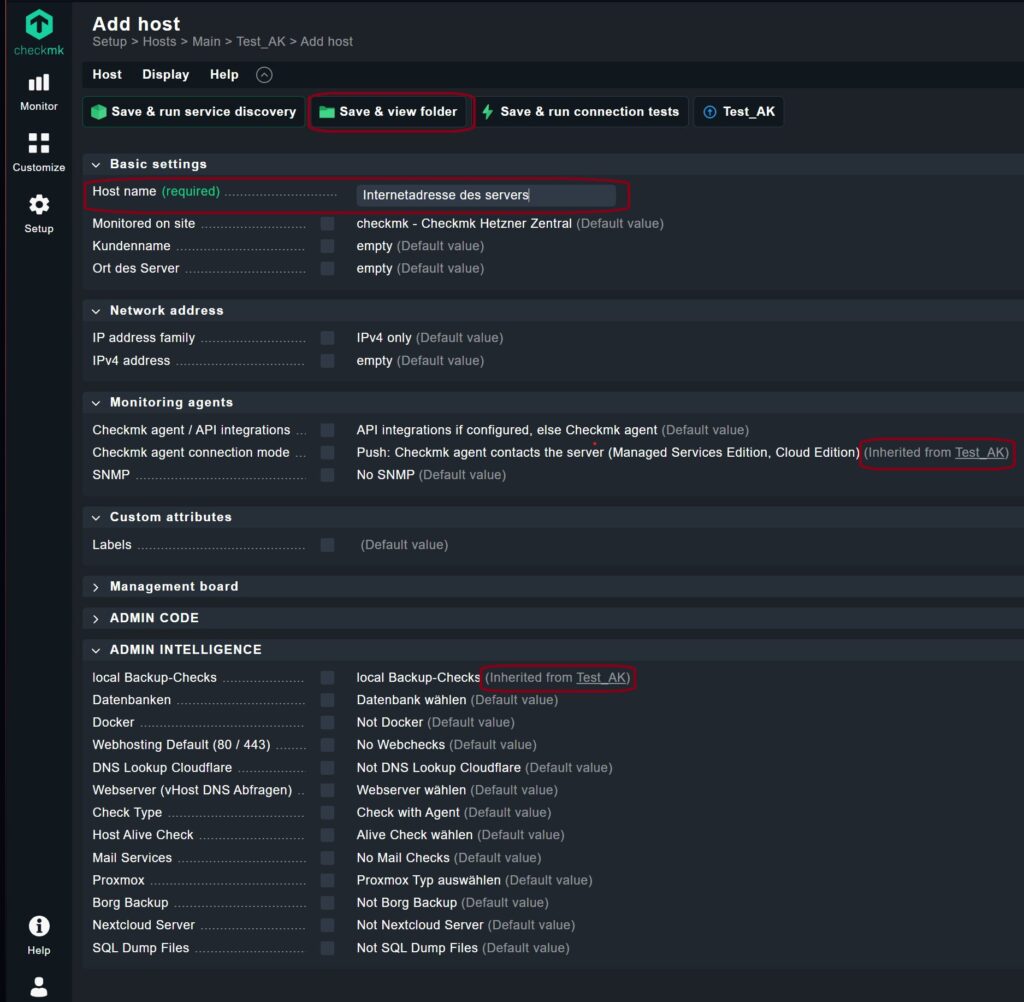The width and height of the screenshot is (1024, 1002).
Task: Collapse the Monitoring agents section
Action: pyautogui.click(x=96, y=403)
